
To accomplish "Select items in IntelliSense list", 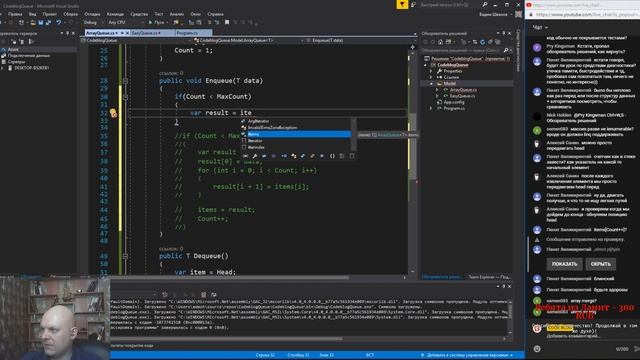I will pos(296,134).
